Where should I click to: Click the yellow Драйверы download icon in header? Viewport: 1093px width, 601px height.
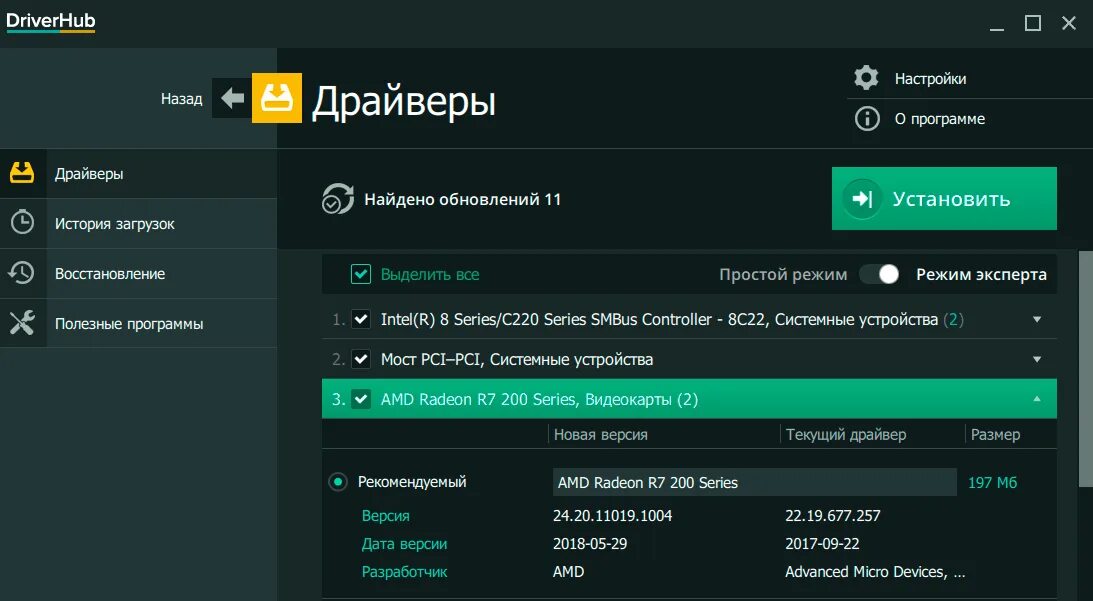(277, 98)
